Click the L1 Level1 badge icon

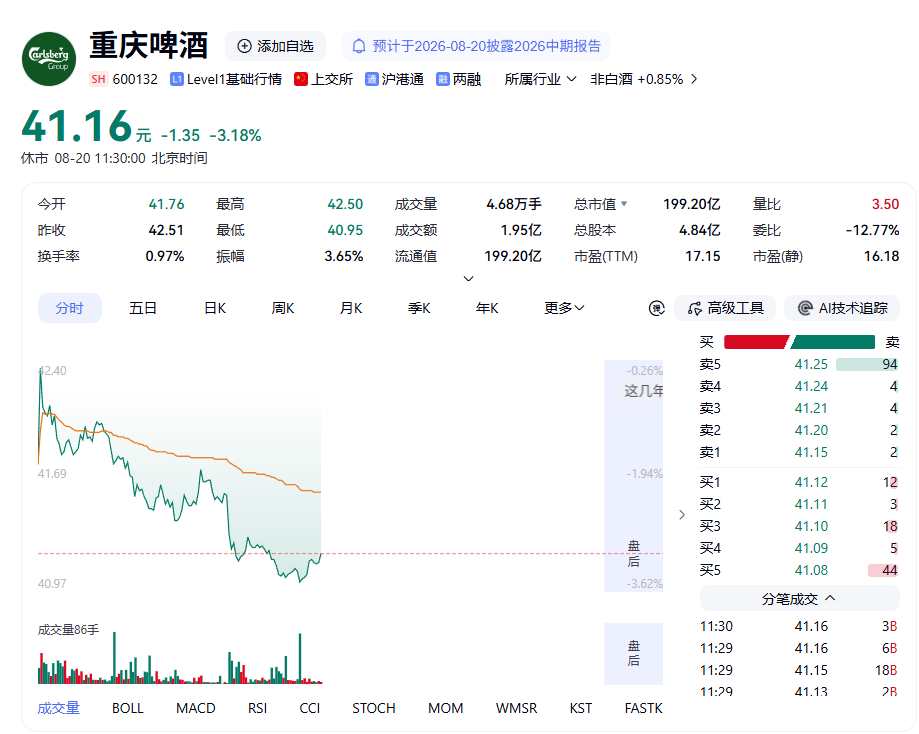pyautogui.click(x=176, y=79)
